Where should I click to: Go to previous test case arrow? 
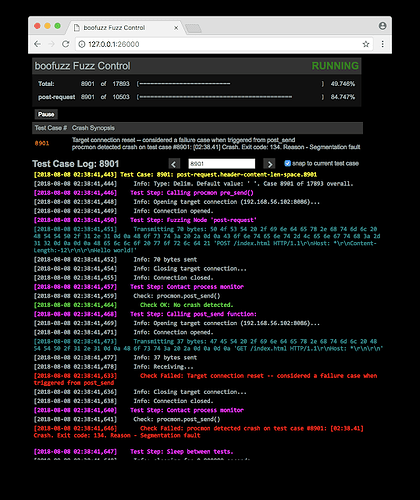click(x=173, y=164)
